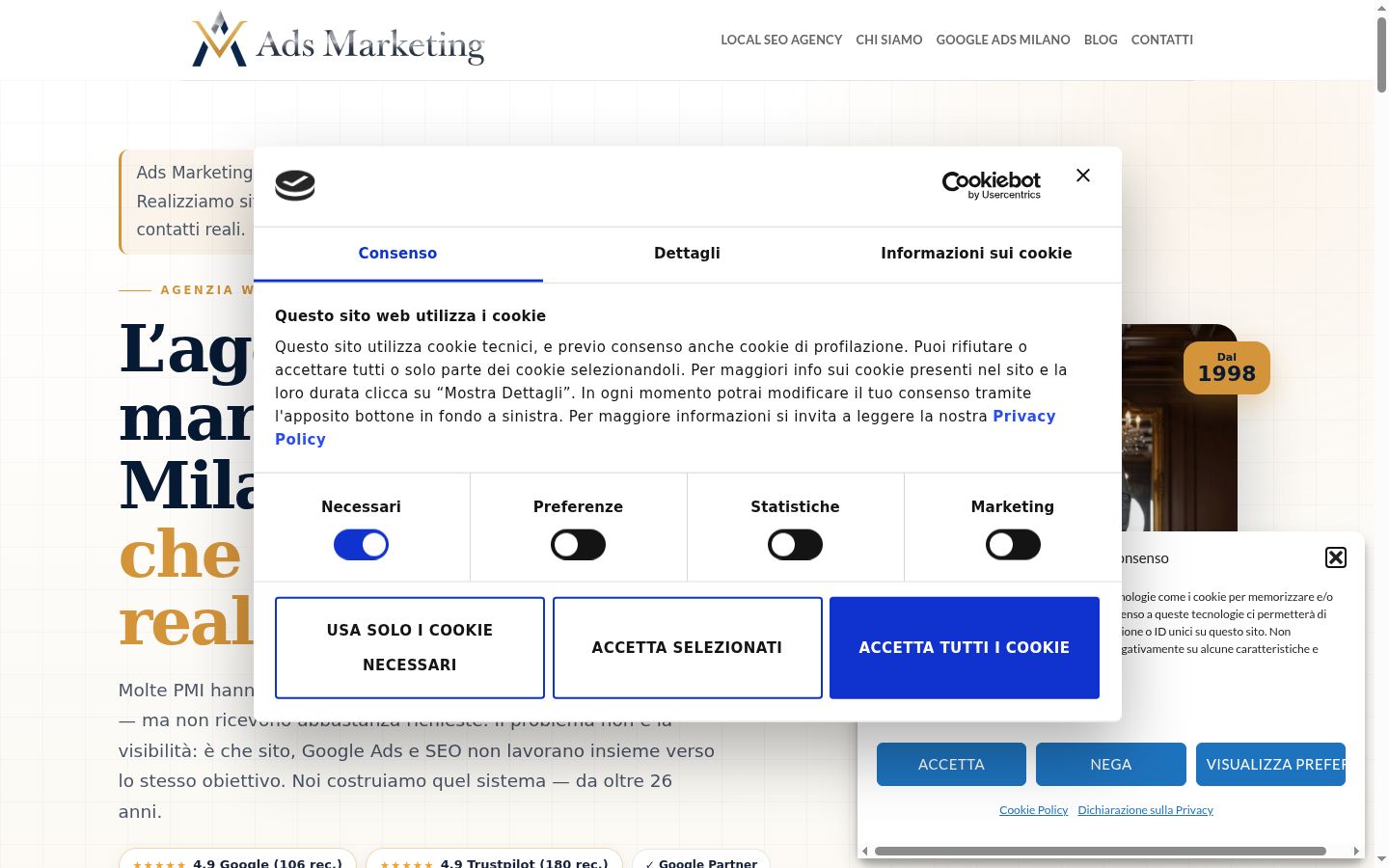Open Google Ads Milano menu item
Image resolution: width=1389 pixels, height=868 pixels.
point(1003,40)
